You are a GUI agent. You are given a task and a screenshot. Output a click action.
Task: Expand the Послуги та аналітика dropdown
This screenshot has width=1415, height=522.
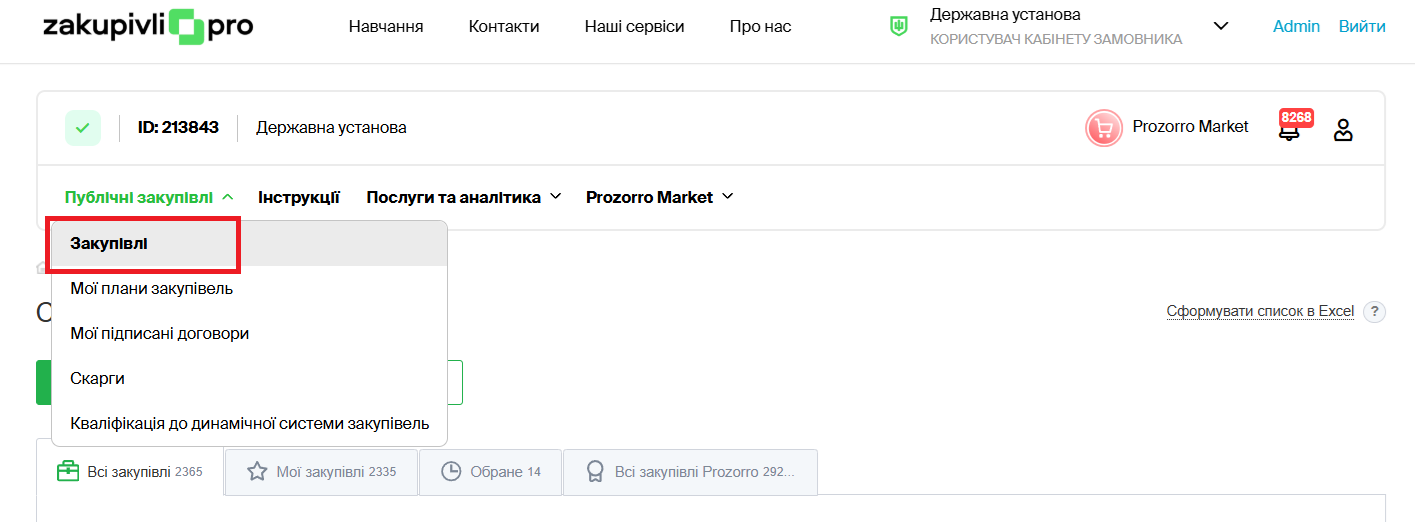[x=463, y=198]
